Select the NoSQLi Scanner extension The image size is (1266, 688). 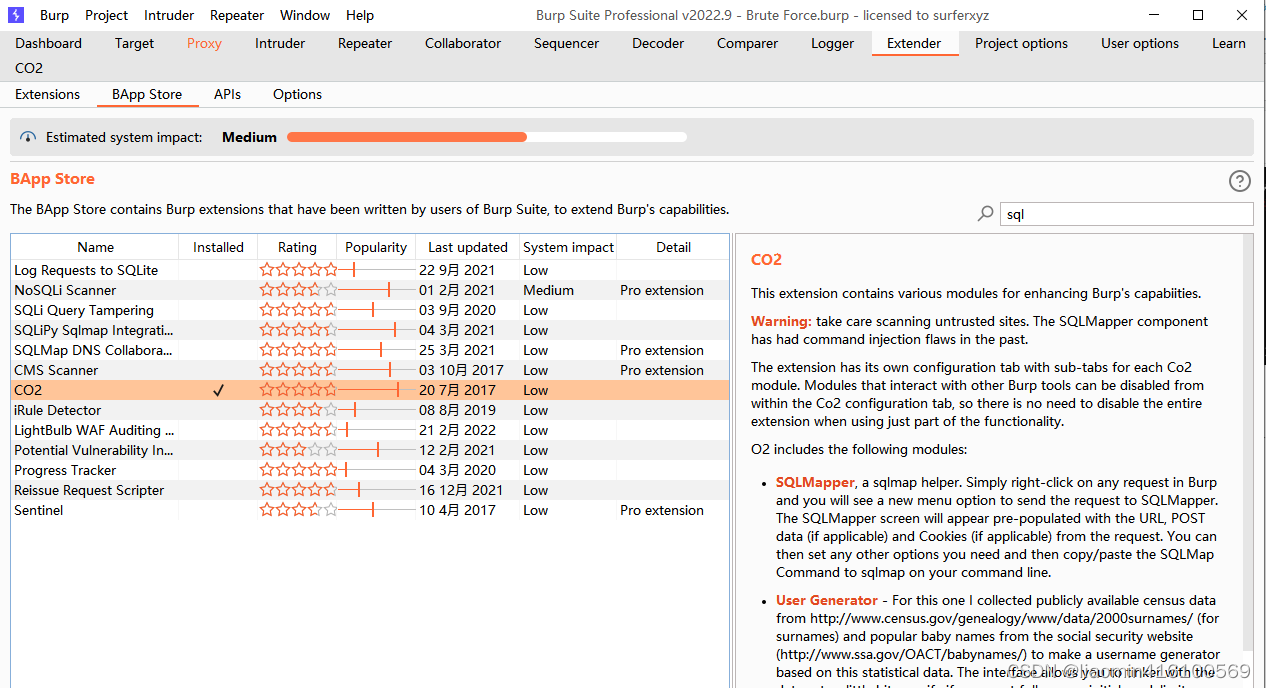tap(370, 290)
